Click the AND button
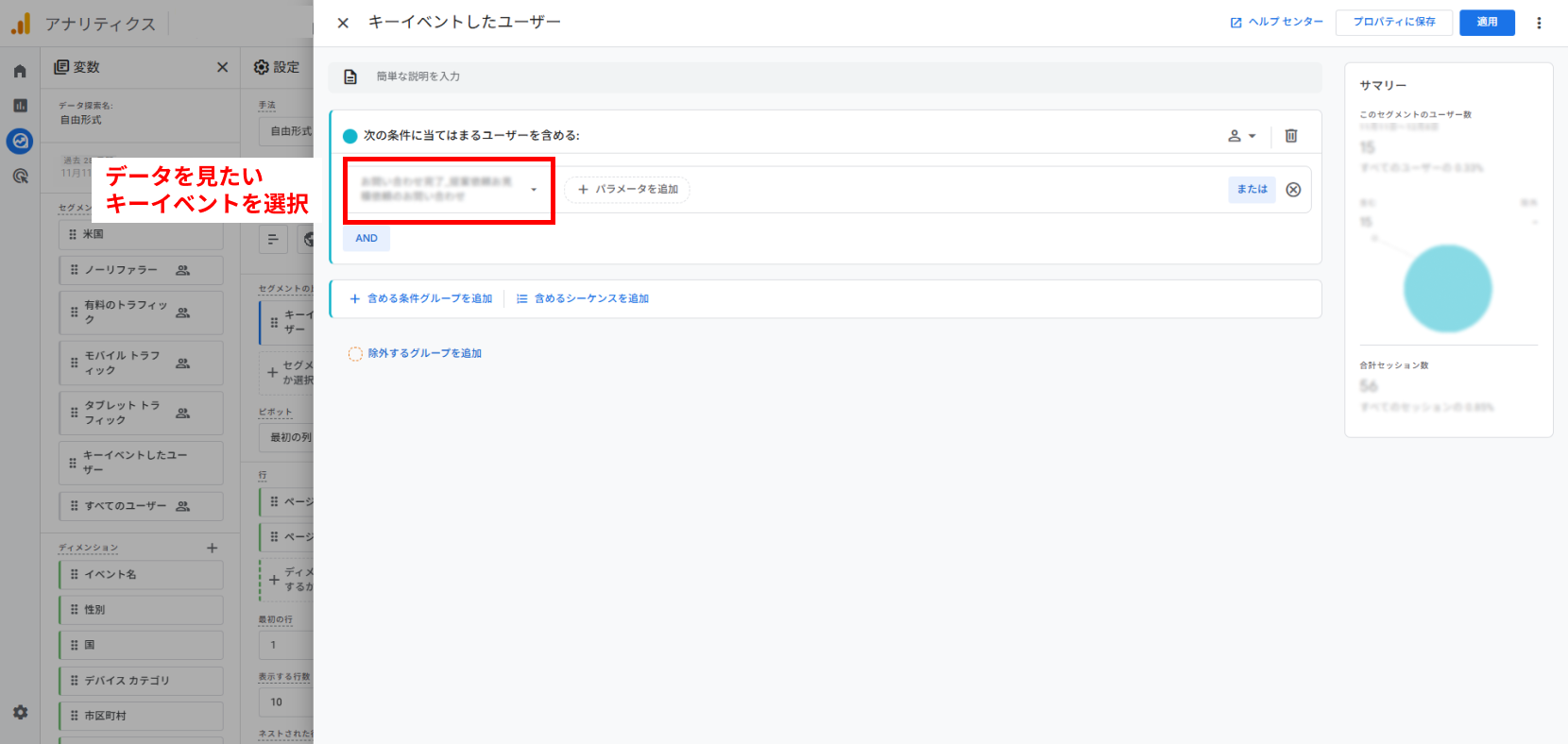1568x744 pixels. (x=366, y=238)
